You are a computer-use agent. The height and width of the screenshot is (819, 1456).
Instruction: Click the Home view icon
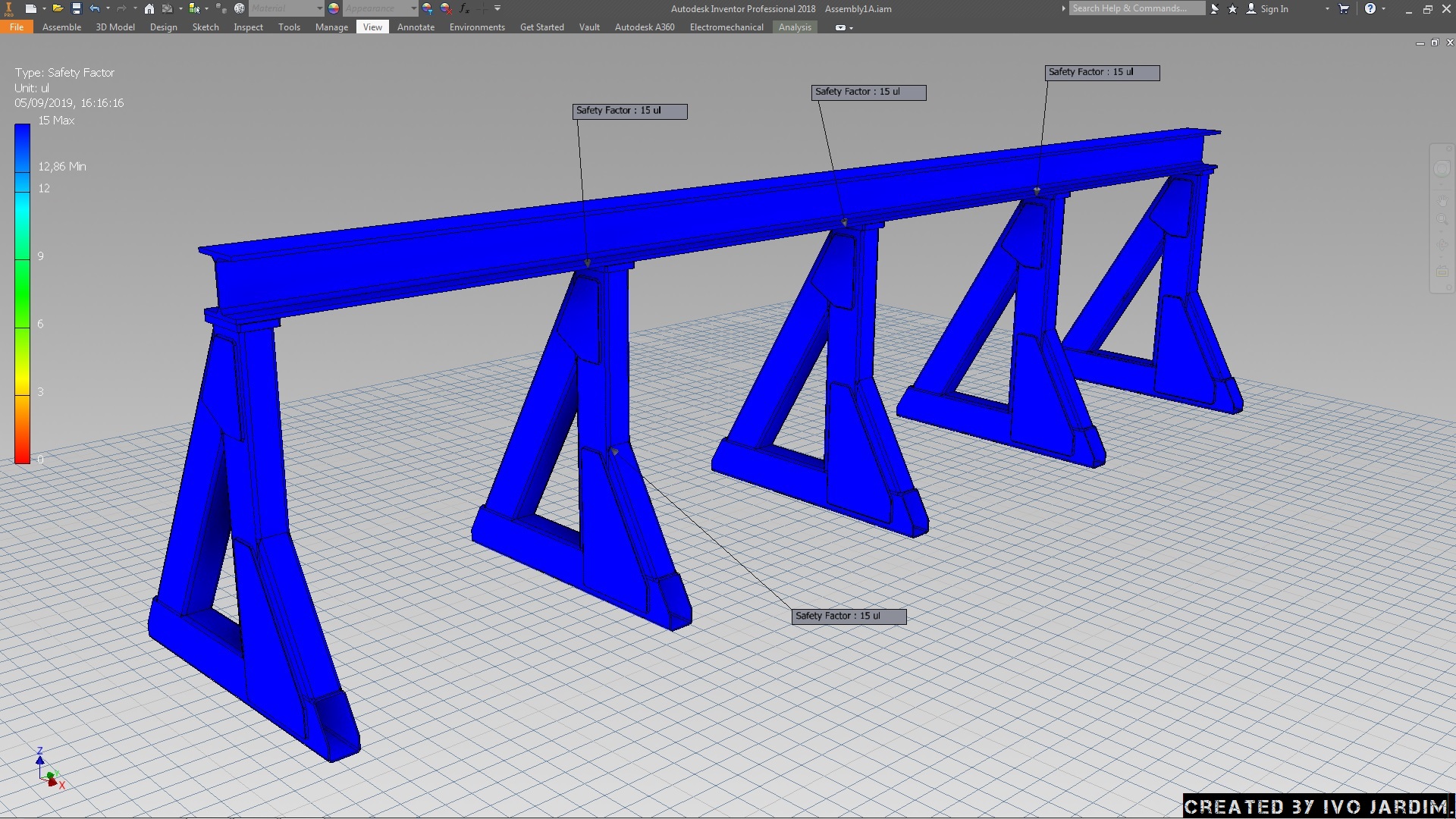(149, 8)
